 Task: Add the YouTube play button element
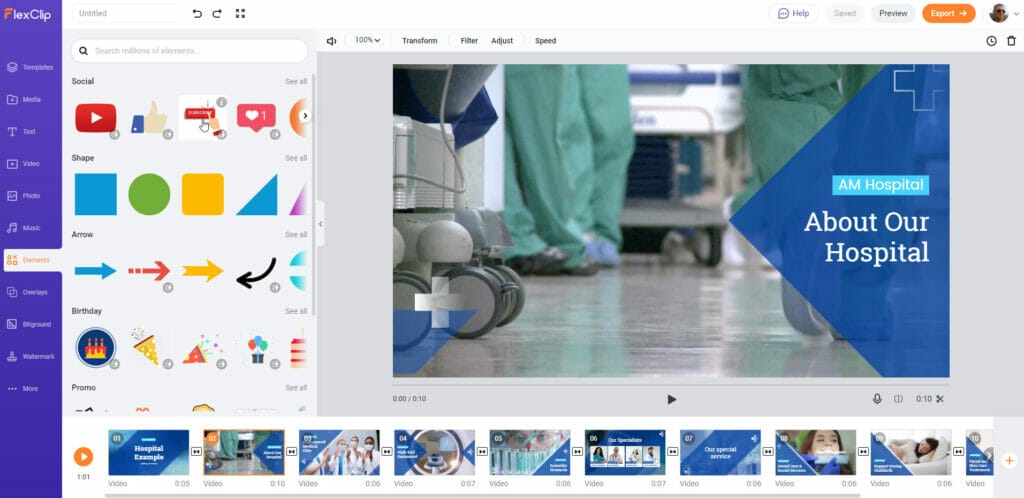(x=95, y=118)
